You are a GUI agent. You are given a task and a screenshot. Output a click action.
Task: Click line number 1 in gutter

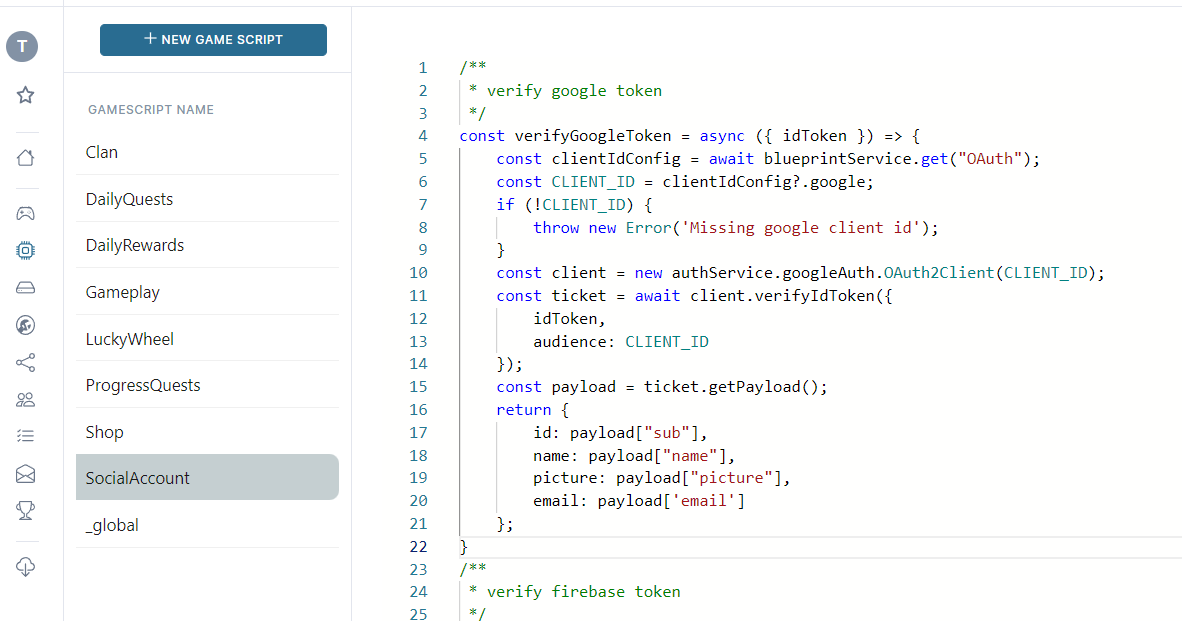(x=423, y=68)
